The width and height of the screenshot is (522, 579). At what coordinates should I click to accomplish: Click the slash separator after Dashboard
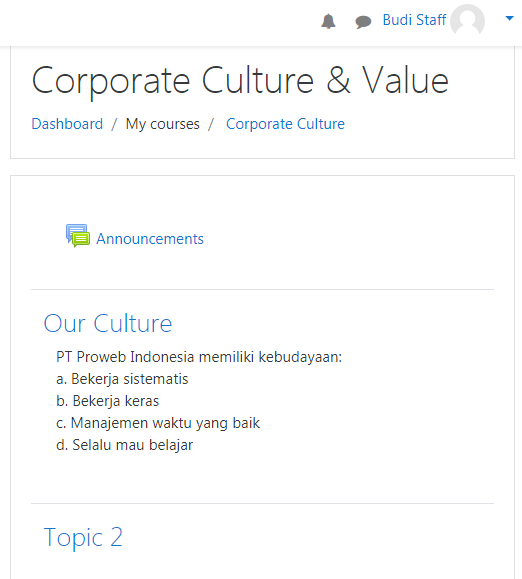[x=114, y=124]
